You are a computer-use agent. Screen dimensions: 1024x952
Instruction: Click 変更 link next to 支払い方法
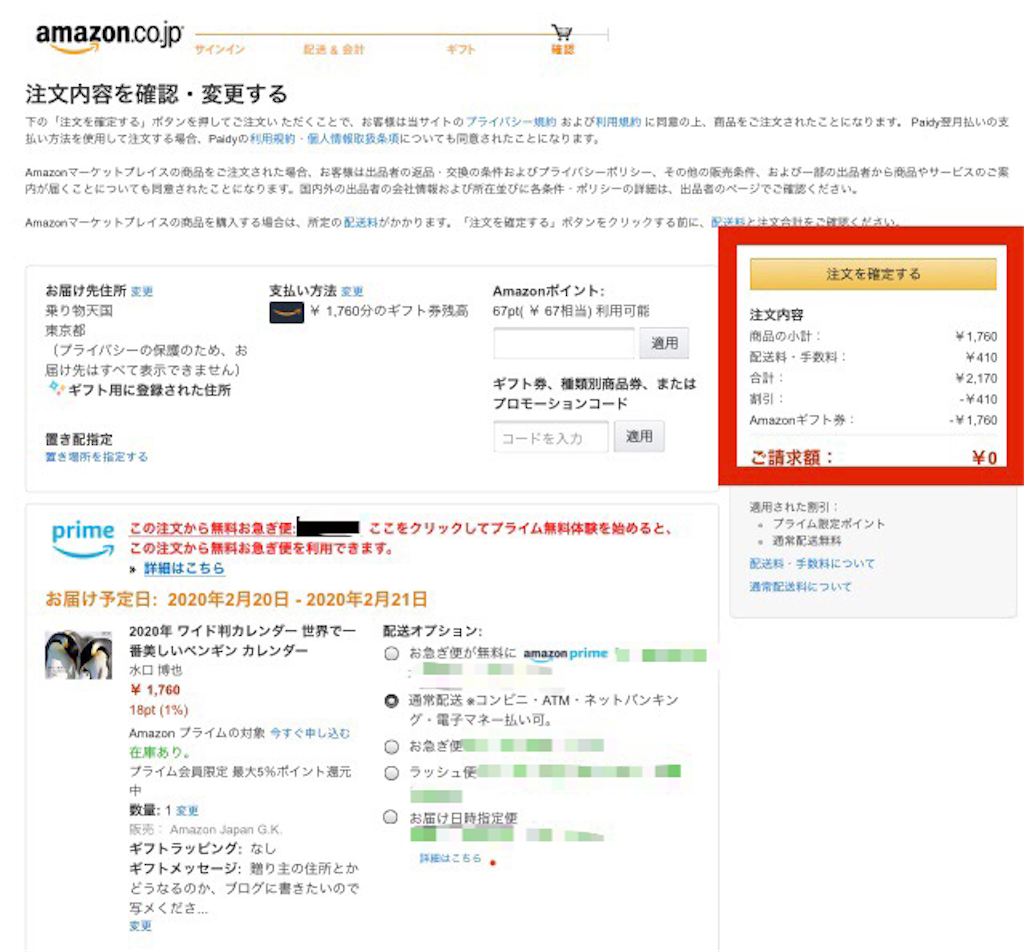pos(352,292)
